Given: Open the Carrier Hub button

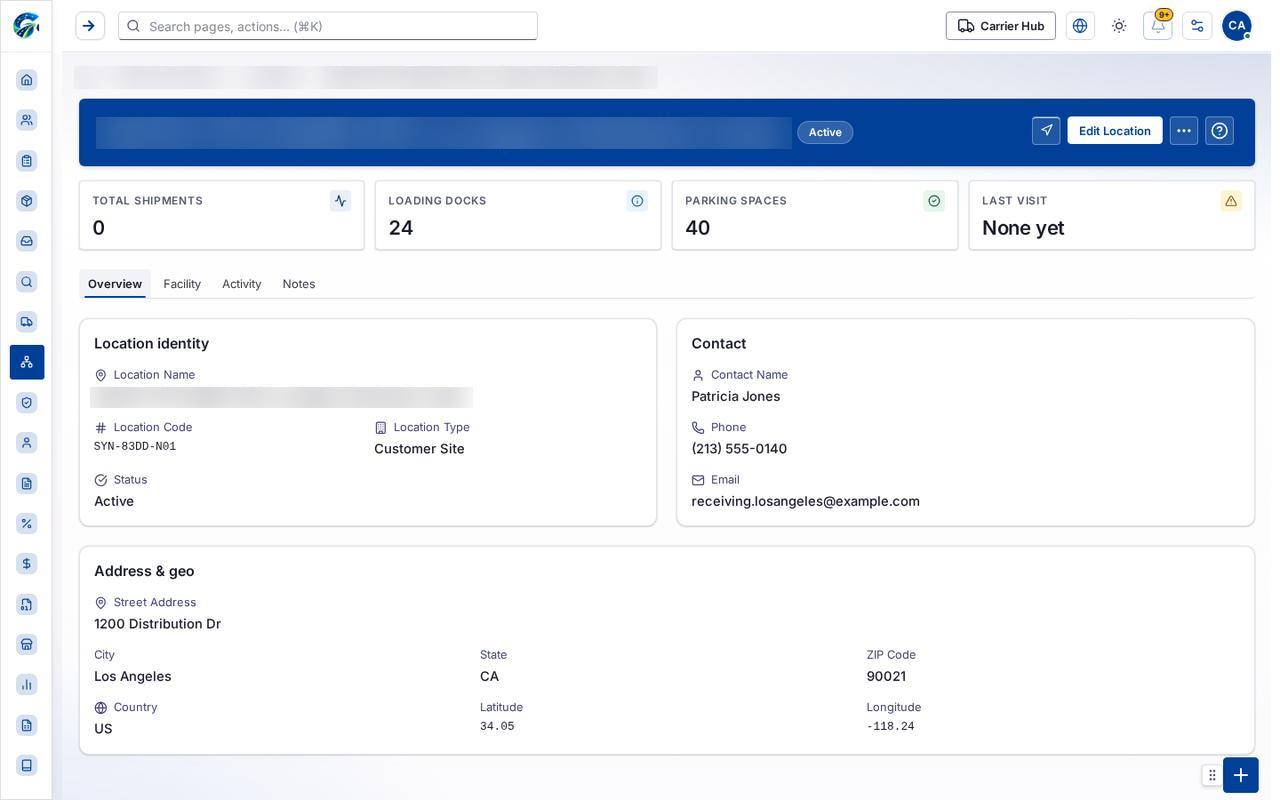Looking at the screenshot, I should (x=1001, y=26).
